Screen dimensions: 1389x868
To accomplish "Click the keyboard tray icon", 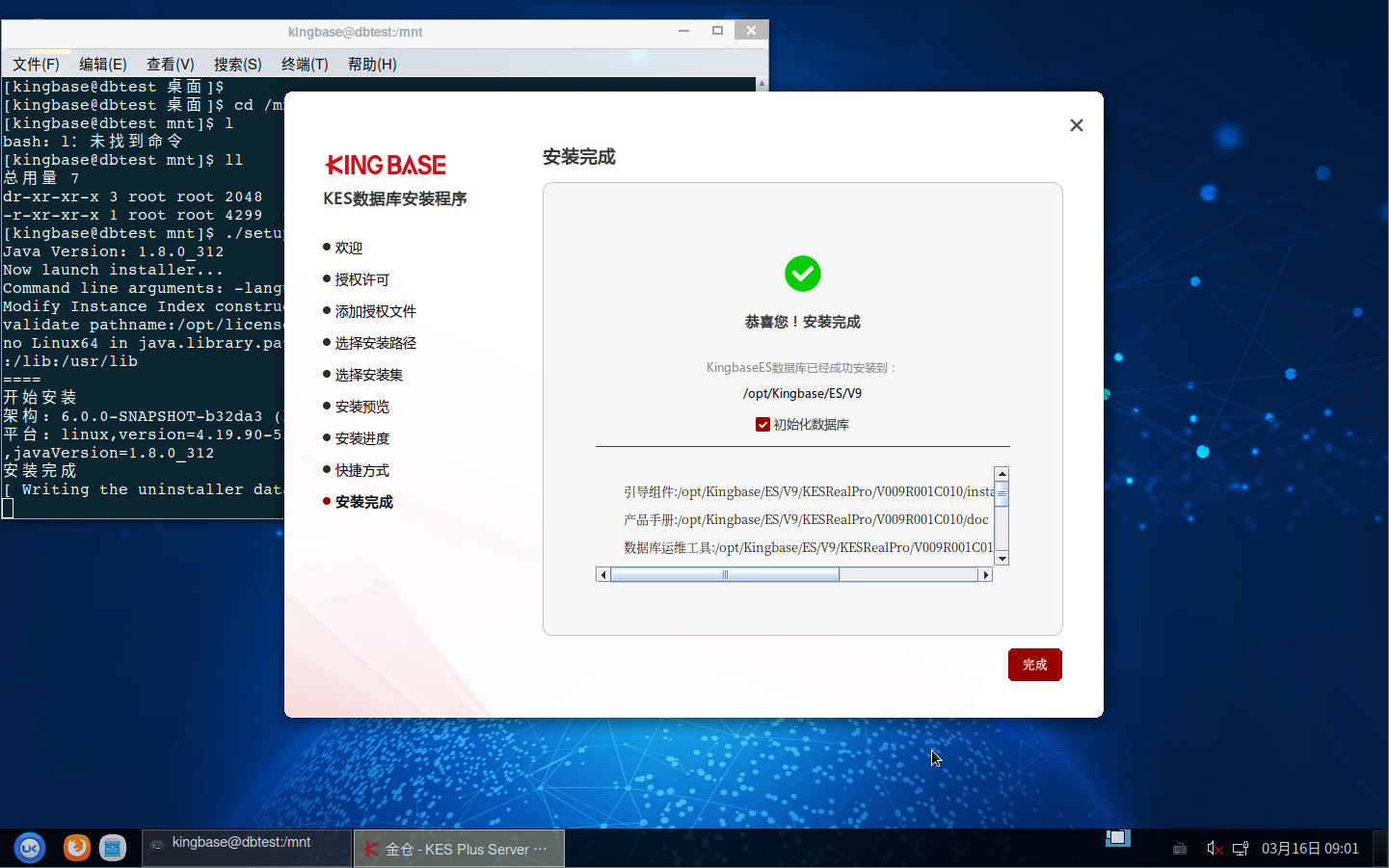I will (x=1180, y=849).
